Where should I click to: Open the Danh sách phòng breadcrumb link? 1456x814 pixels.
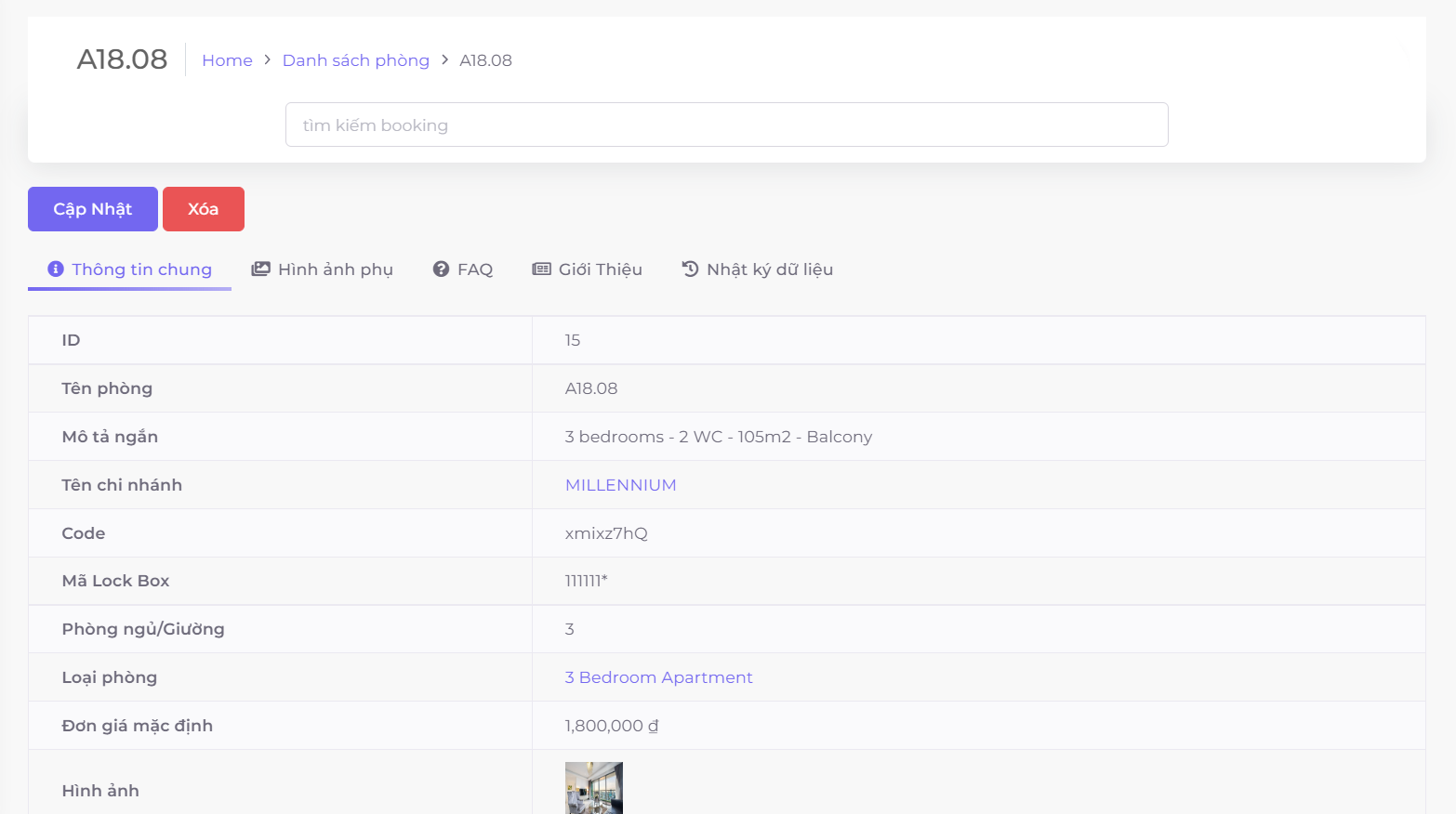(x=355, y=60)
